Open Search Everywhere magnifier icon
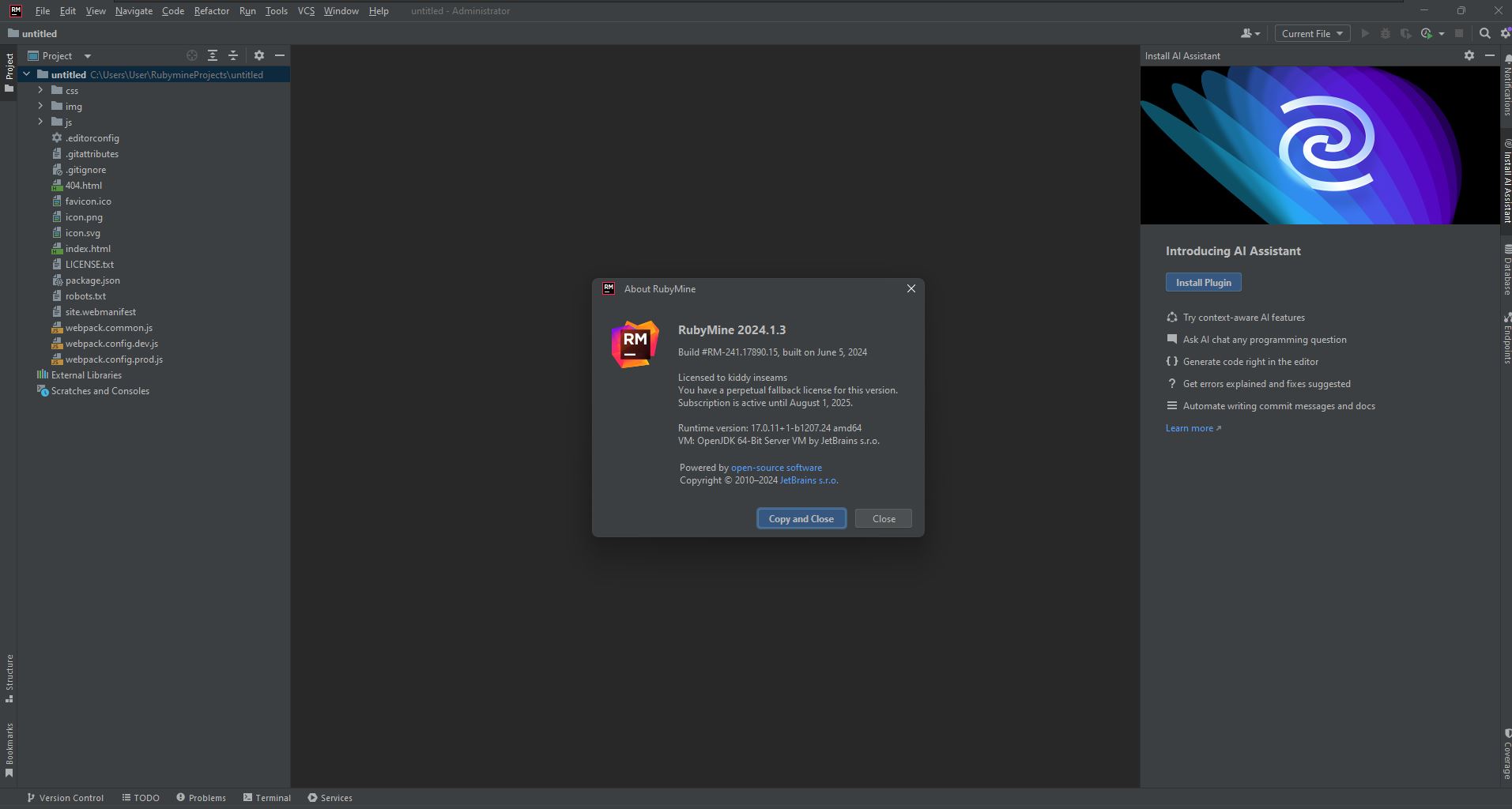The width and height of the screenshot is (1512, 809). tap(1484, 33)
